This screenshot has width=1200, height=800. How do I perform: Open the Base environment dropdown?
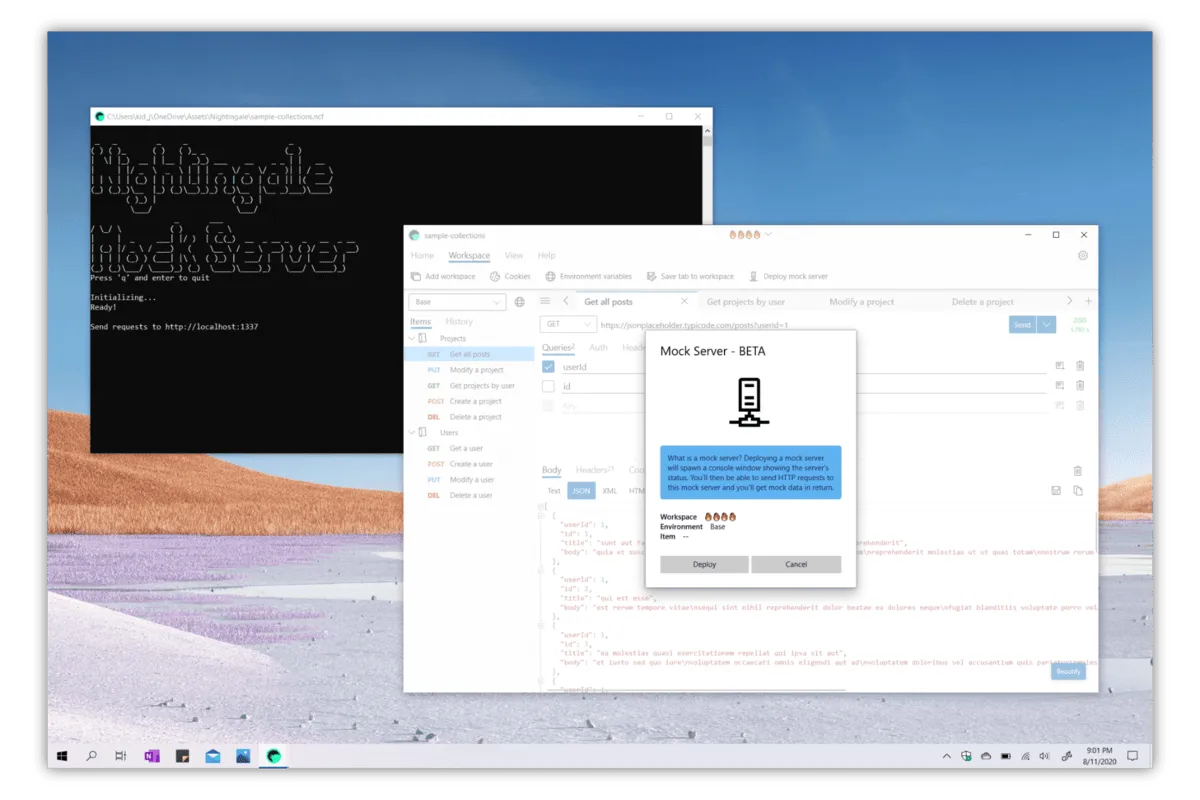point(456,301)
